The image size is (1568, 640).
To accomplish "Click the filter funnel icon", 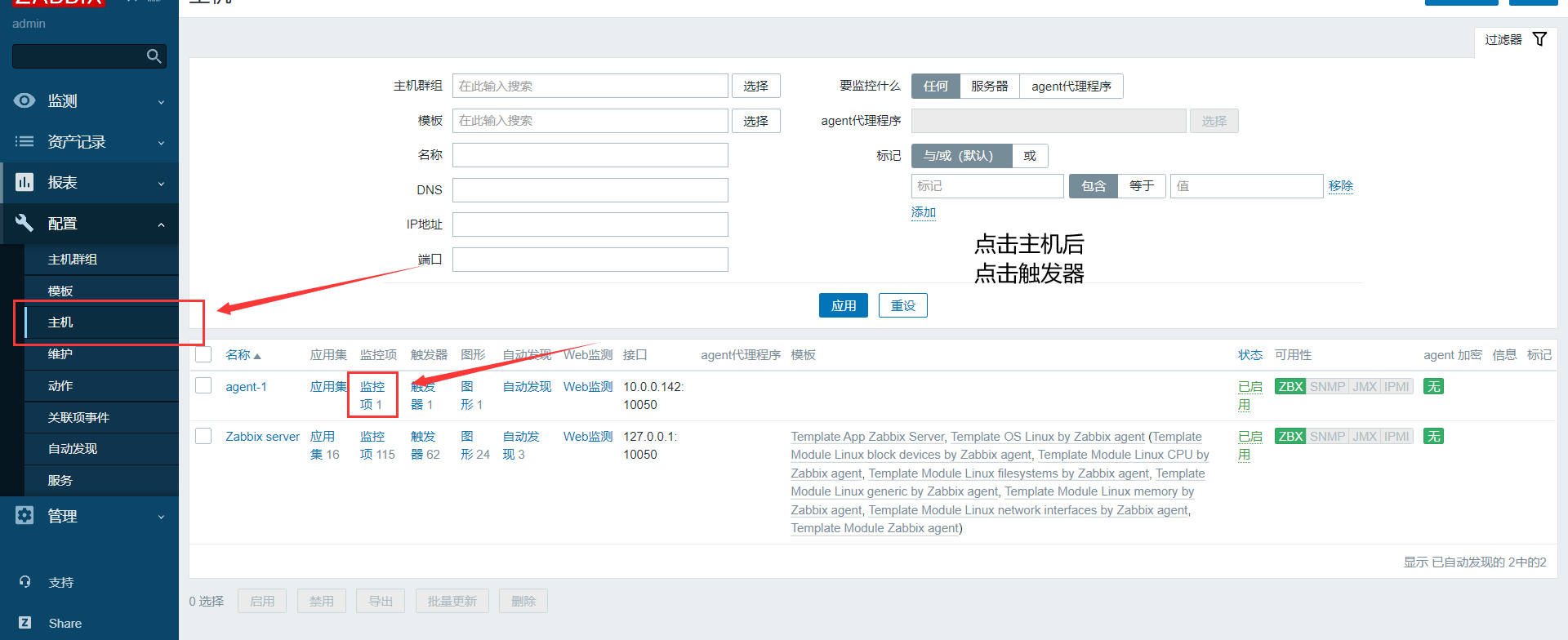I will pos(1539,39).
